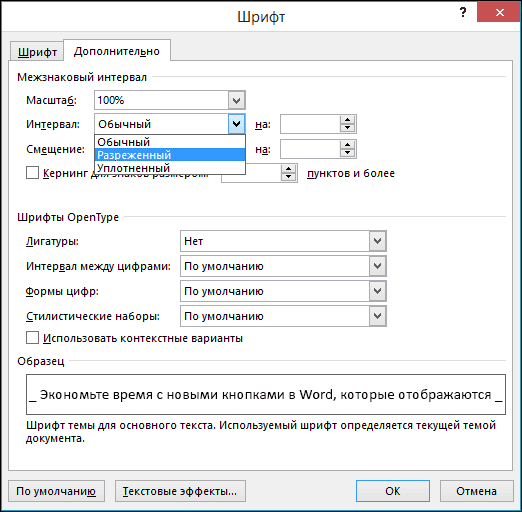Choose Разреженный from the interval list
This screenshot has height=512, width=522.
coord(170,155)
